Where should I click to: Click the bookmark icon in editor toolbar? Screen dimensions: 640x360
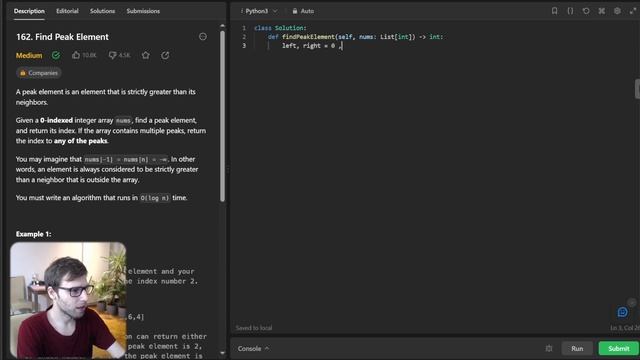point(554,11)
